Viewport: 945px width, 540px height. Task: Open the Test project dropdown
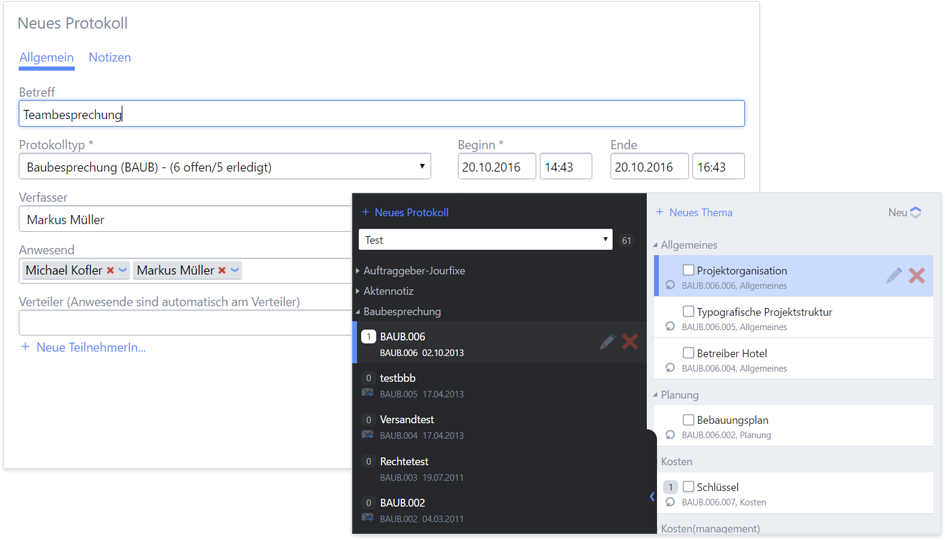(485, 240)
